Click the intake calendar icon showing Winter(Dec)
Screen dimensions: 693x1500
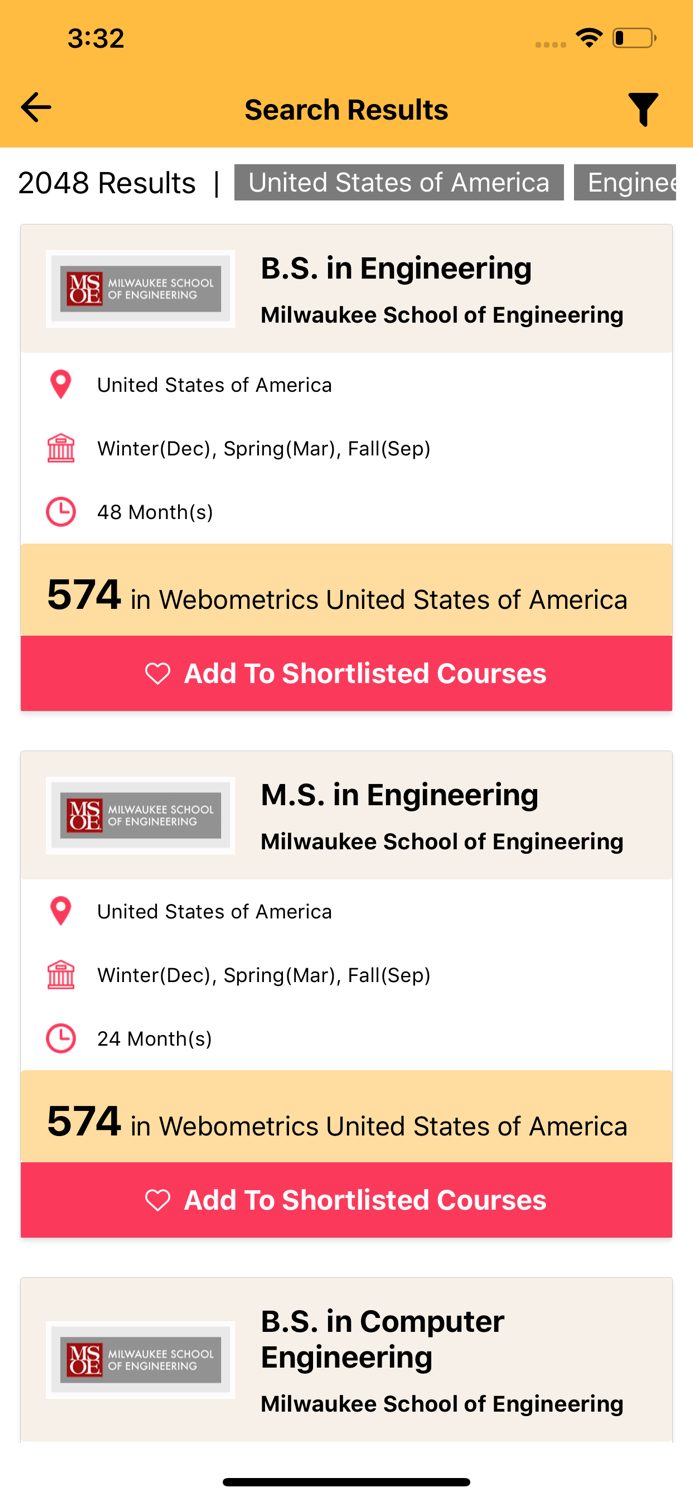60,448
